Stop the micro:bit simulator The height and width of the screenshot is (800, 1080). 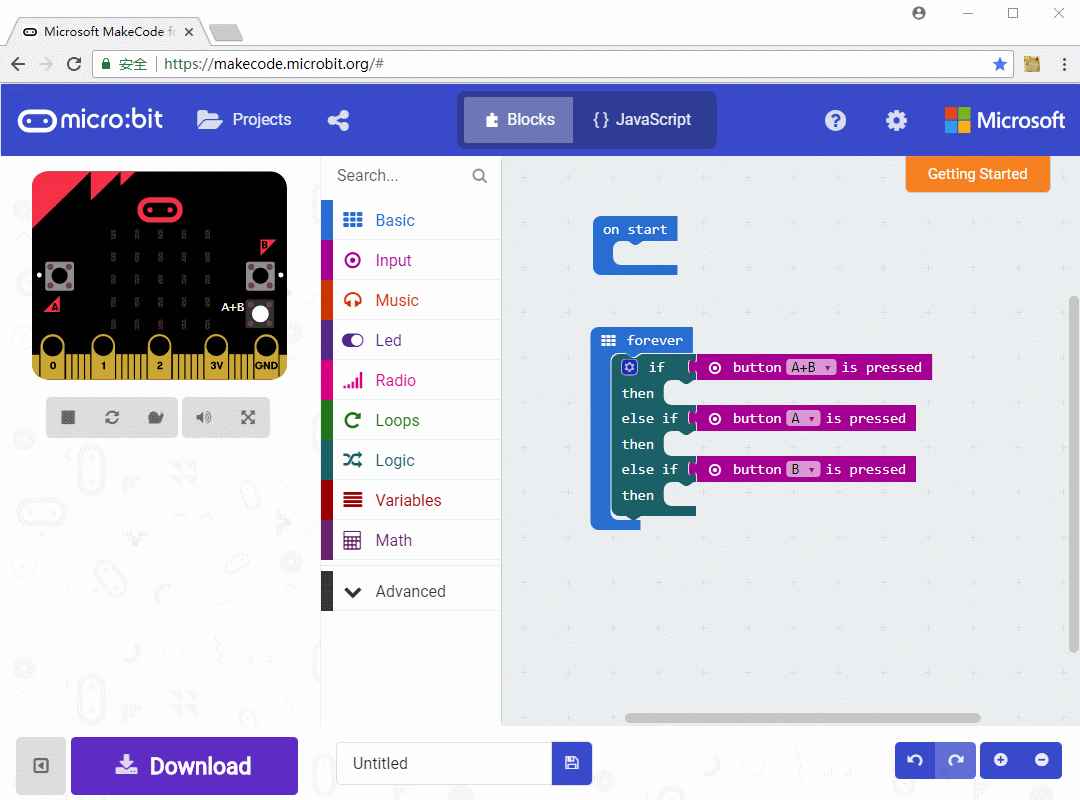[x=69, y=418]
